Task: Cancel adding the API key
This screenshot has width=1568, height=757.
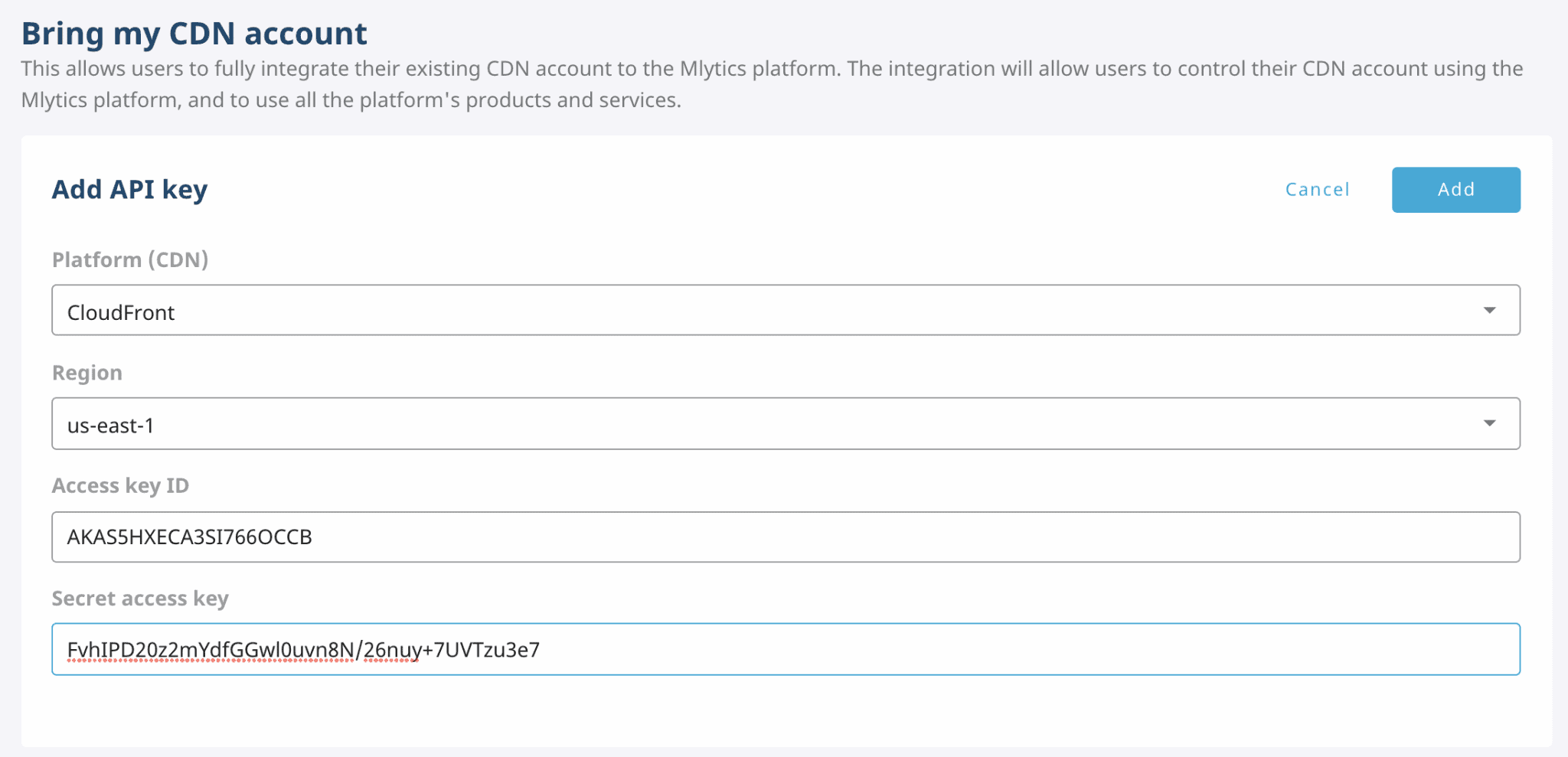Action: (x=1317, y=190)
